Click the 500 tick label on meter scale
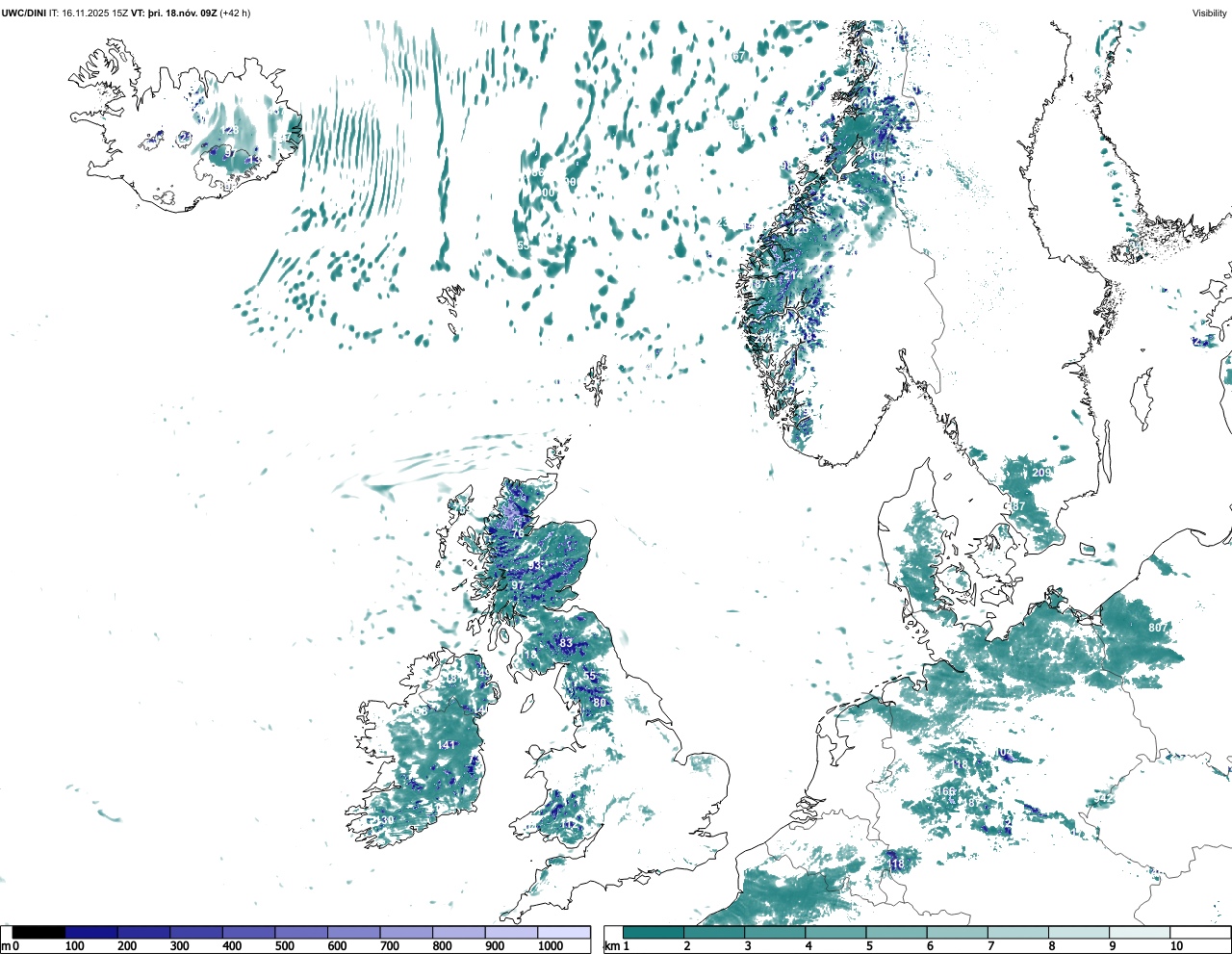Image resolution: width=1232 pixels, height=954 pixels. click(x=284, y=946)
